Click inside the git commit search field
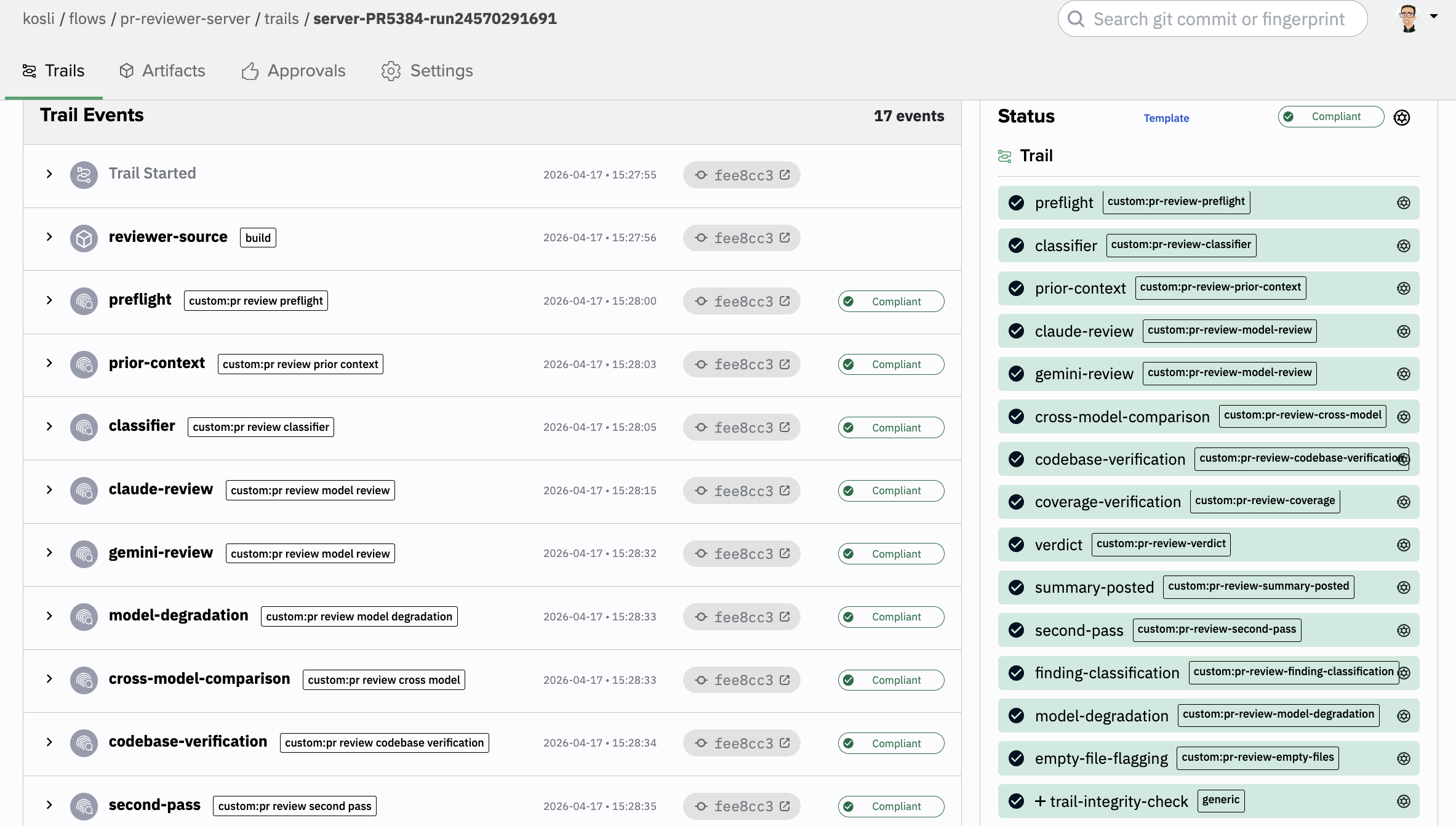 pos(1225,19)
